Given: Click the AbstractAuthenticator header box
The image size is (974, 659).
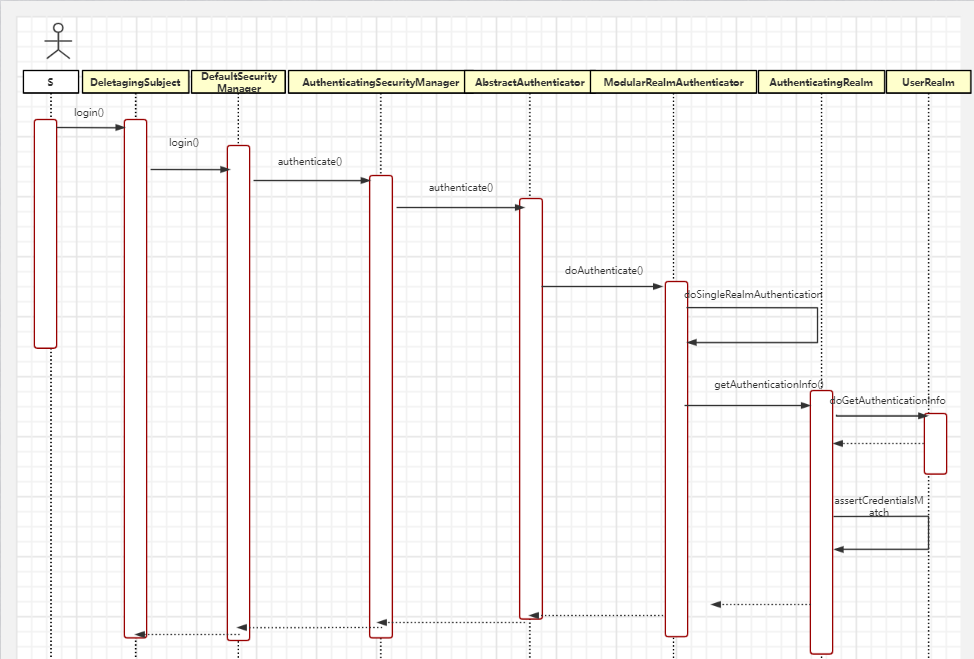Looking at the screenshot, I should tap(529, 82).
